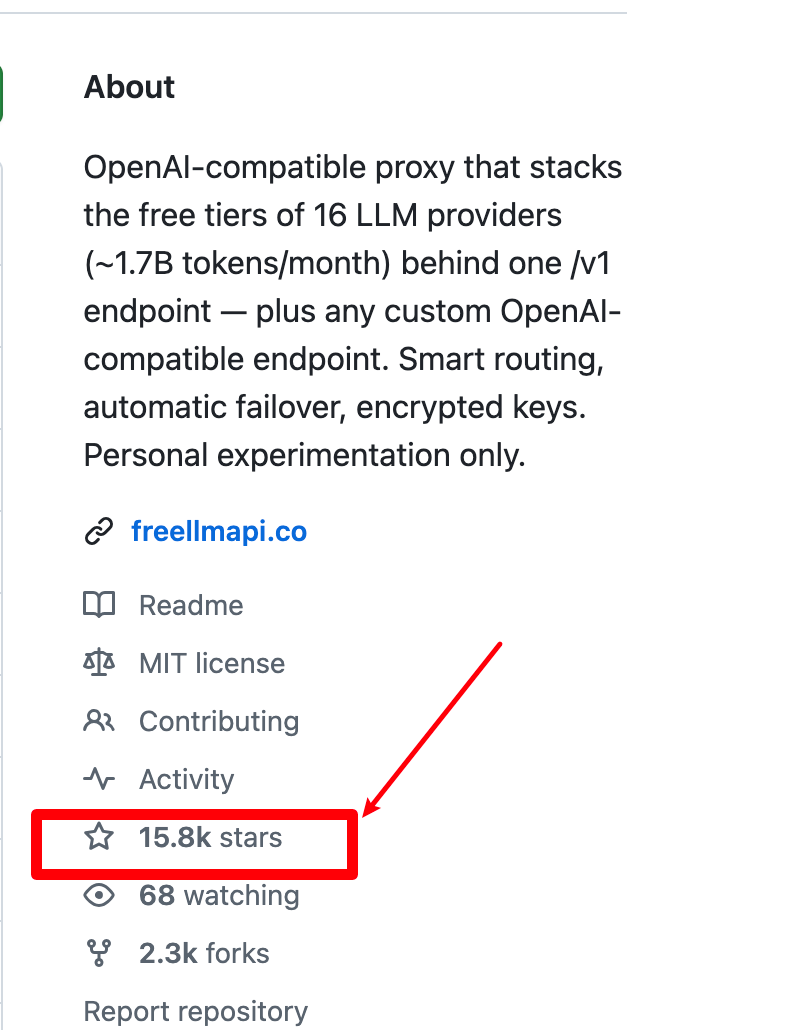The image size is (800, 1030).
Task: Click the eye icon beside 68 watching
Action: tap(99, 895)
